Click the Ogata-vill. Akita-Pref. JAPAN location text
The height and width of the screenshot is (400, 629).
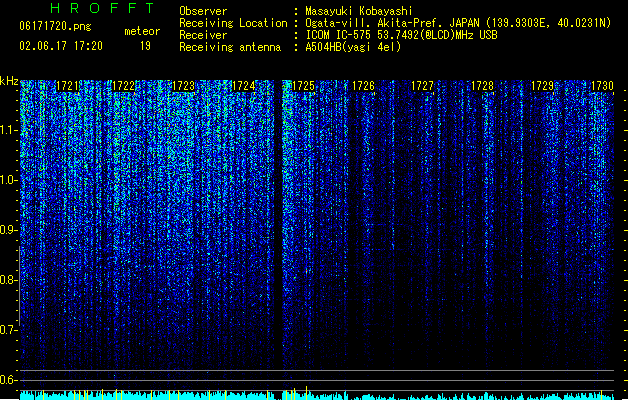tap(458, 23)
